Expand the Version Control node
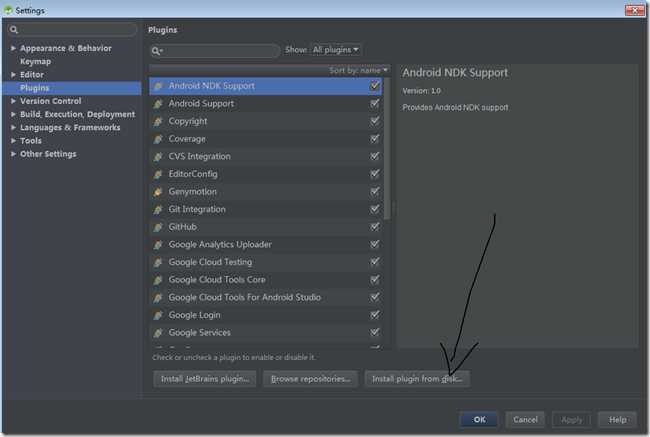This screenshot has height=437, width=650. point(13,101)
